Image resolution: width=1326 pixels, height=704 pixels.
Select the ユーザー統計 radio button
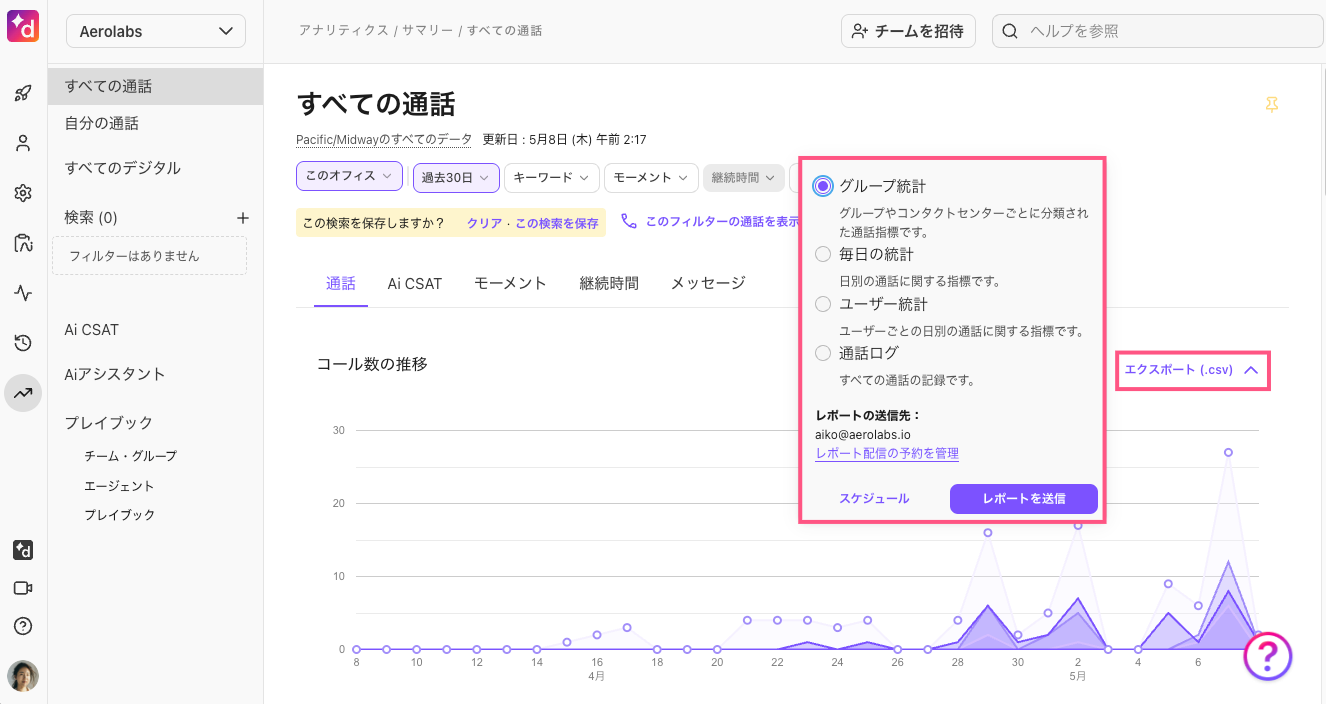(x=823, y=304)
